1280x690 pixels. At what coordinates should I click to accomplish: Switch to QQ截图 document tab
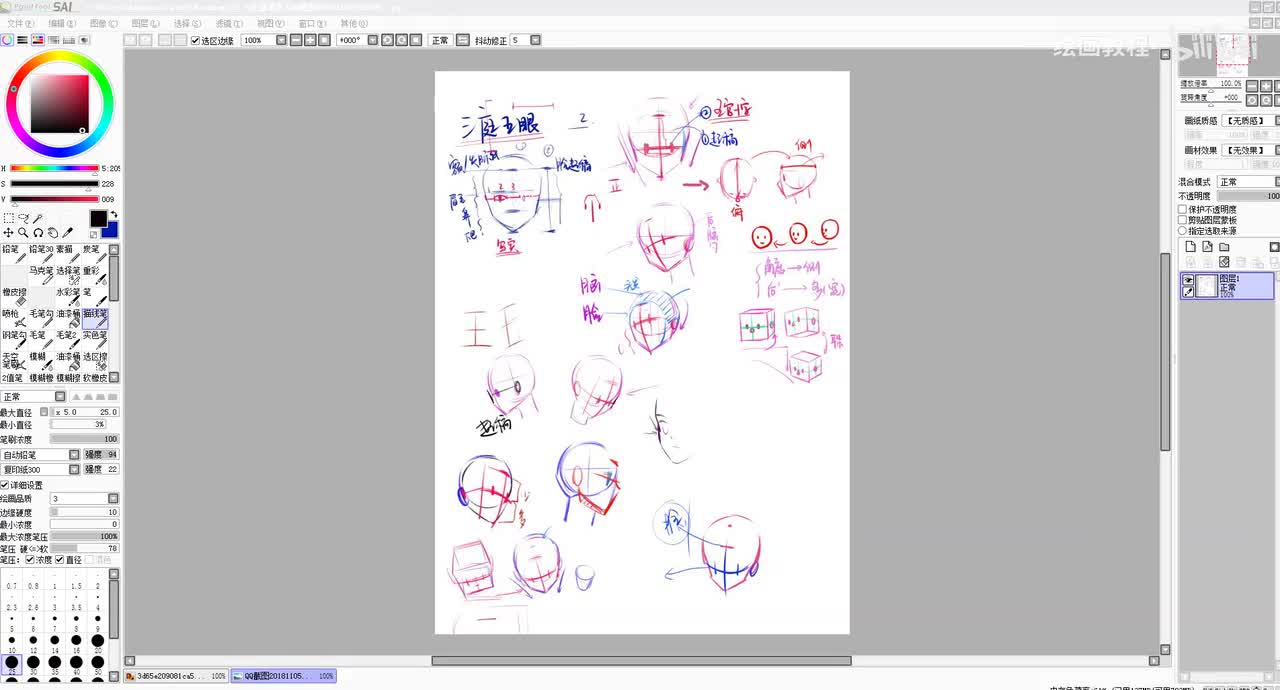pyautogui.click(x=283, y=677)
